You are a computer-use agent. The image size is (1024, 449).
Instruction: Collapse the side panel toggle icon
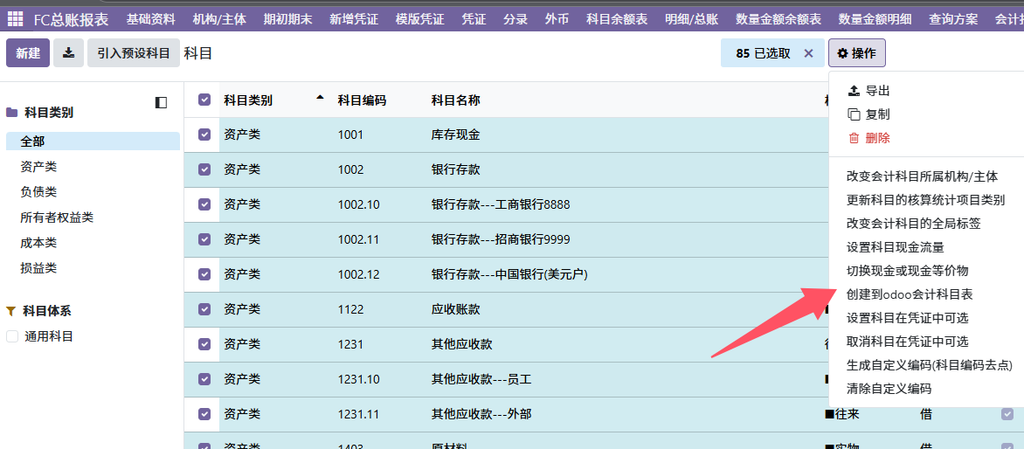tap(161, 102)
